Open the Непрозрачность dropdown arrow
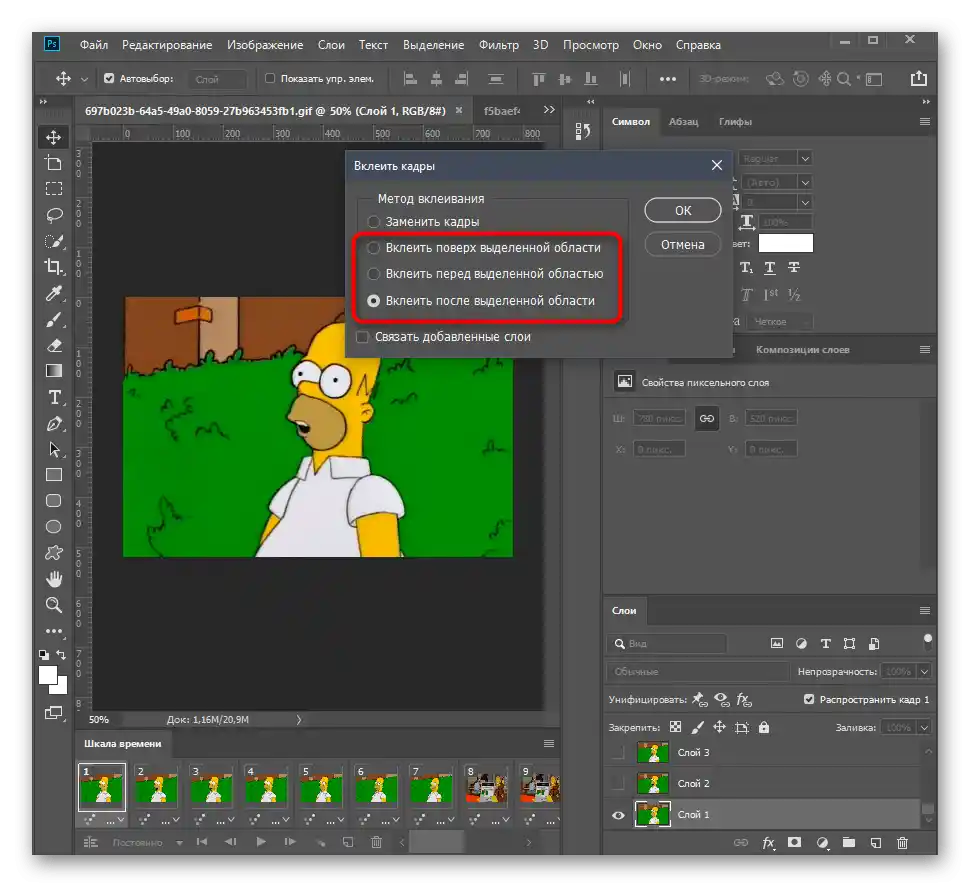The height and width of the screenshot is (887, 970). click(x=923, y=672)
